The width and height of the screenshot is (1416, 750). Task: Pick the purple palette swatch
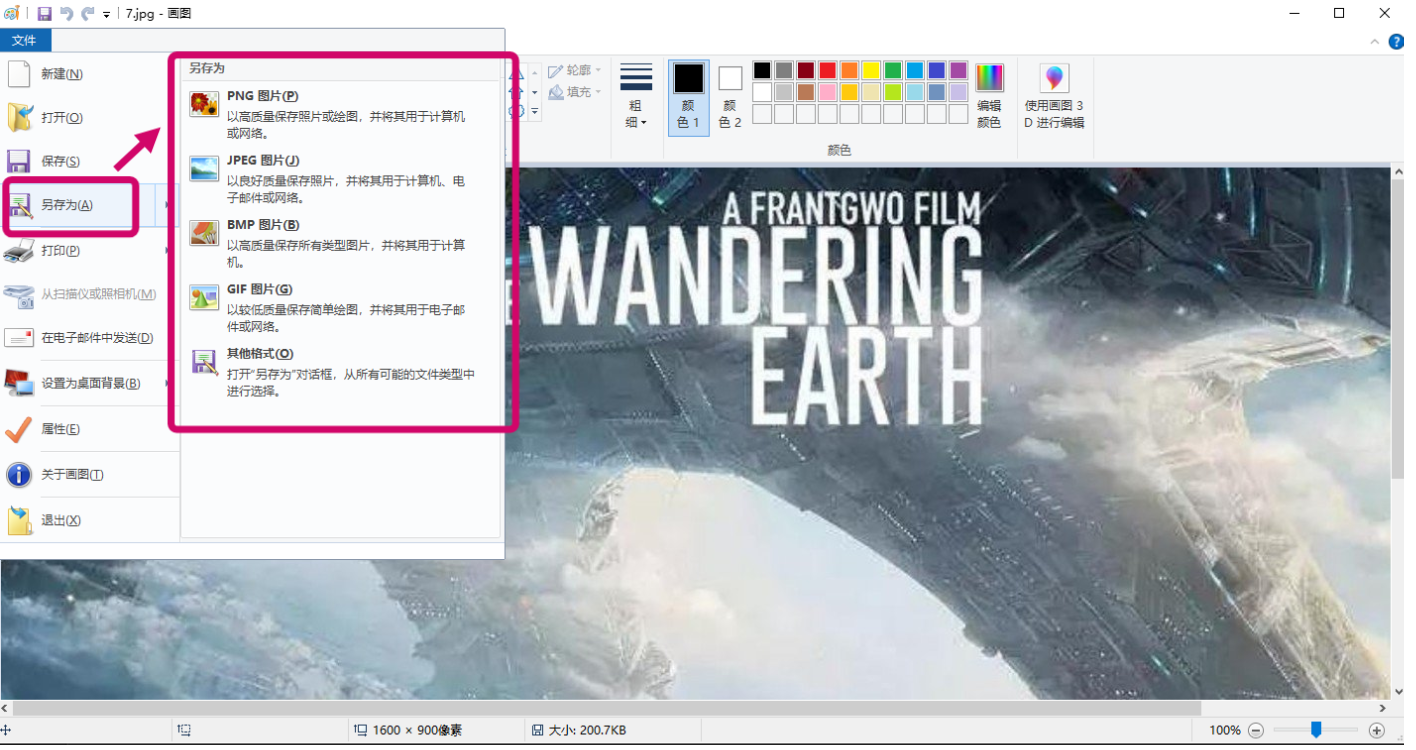[x=959, y=71]
